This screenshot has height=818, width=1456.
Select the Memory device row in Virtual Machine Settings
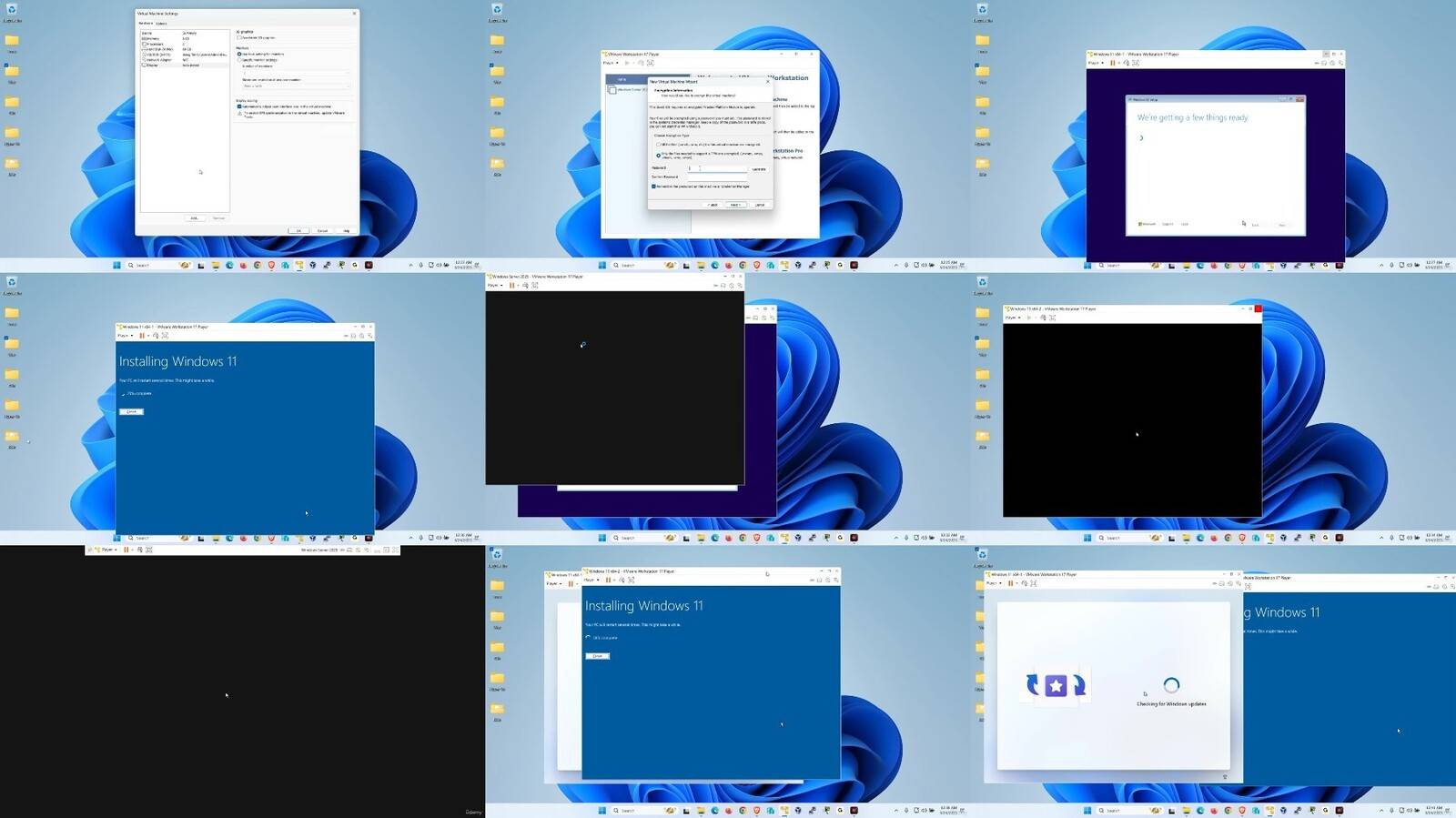point(185,38)
